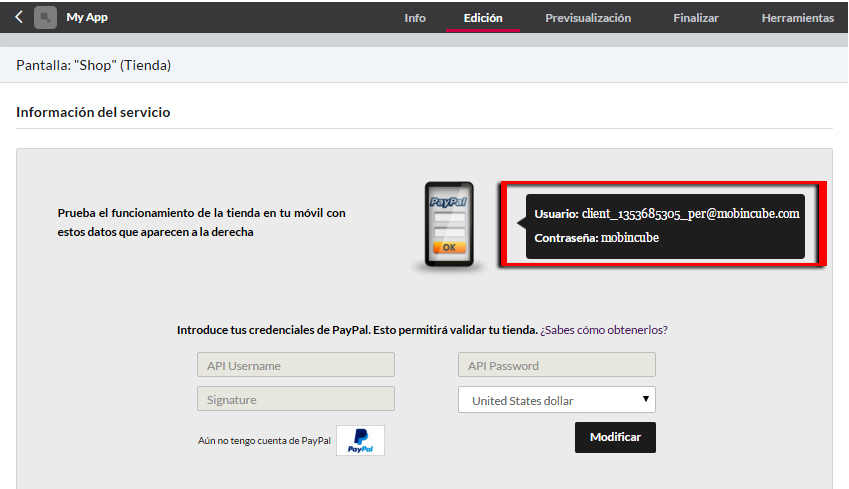Click the Usuario test email text
Viewport: 849px width, 489px height.
[667, 214]
